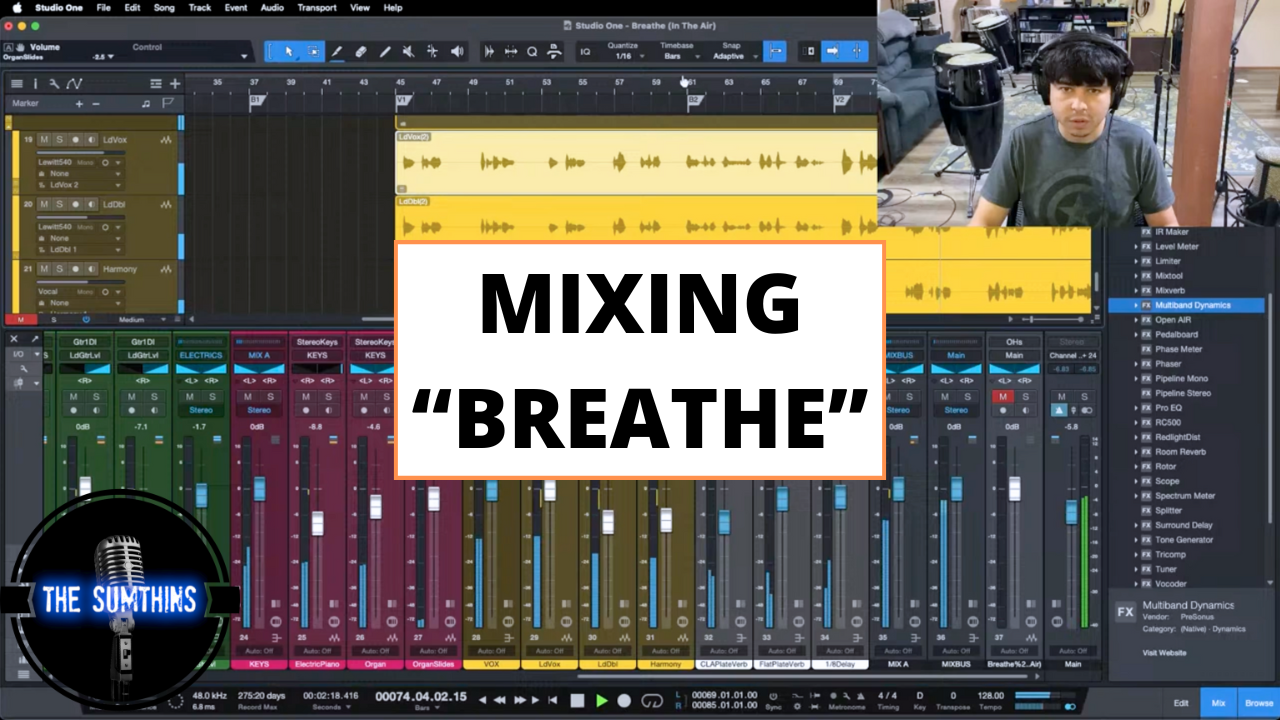1280x720 pixels.
Task: Open the Transport menu
Action: click(x=317, y=7)
